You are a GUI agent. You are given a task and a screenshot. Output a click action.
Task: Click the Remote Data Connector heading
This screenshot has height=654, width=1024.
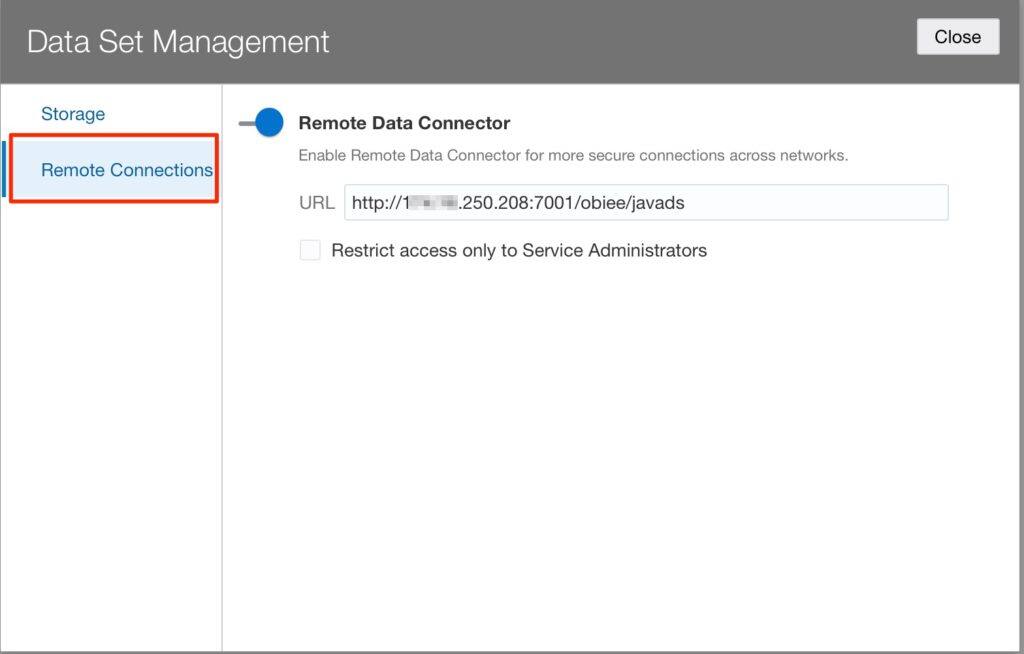(x=404, y=122)
